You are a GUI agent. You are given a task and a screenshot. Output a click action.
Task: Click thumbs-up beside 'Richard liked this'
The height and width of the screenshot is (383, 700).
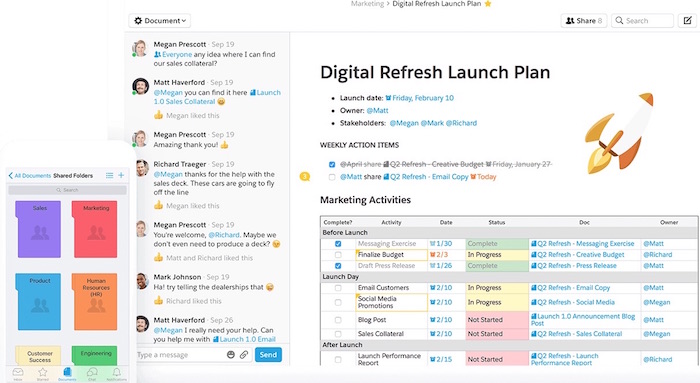pyautogui.click(x=158, y=301)
